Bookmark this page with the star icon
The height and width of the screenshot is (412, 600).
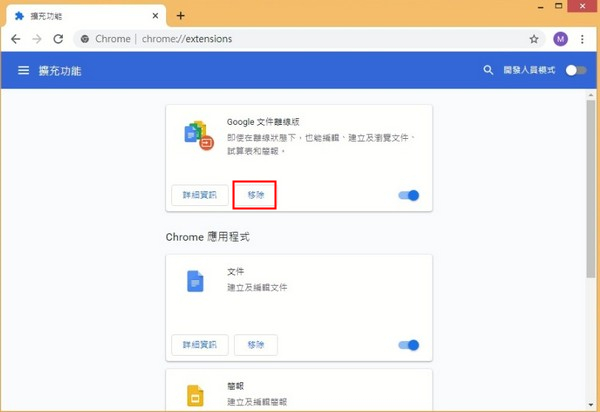pyautogui.click(x=534, y=39)
